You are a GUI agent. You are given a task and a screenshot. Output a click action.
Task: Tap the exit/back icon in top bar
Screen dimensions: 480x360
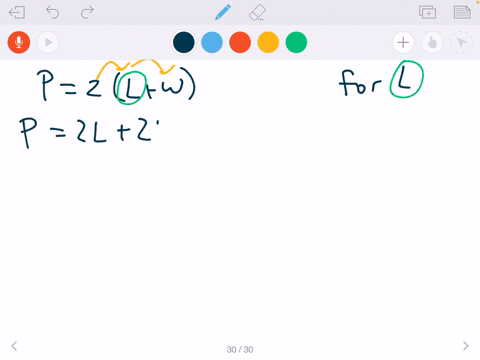pyautogui.click(x=17, y=13)
